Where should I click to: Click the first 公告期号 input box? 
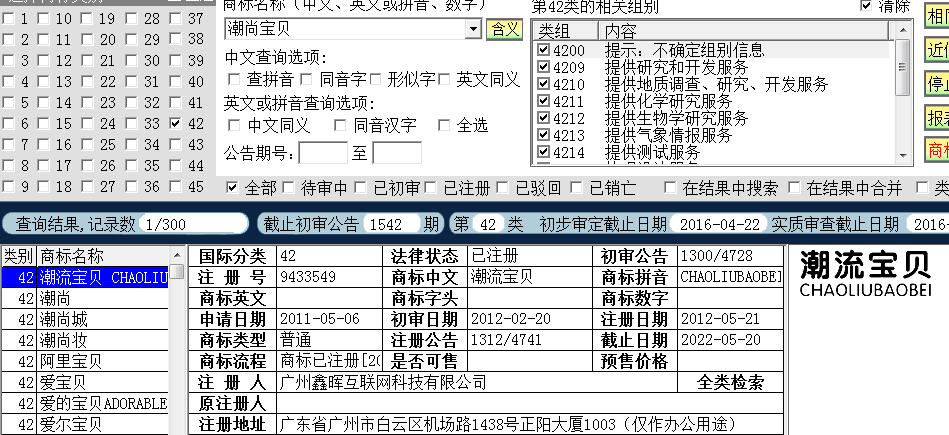tap(323, 153)
